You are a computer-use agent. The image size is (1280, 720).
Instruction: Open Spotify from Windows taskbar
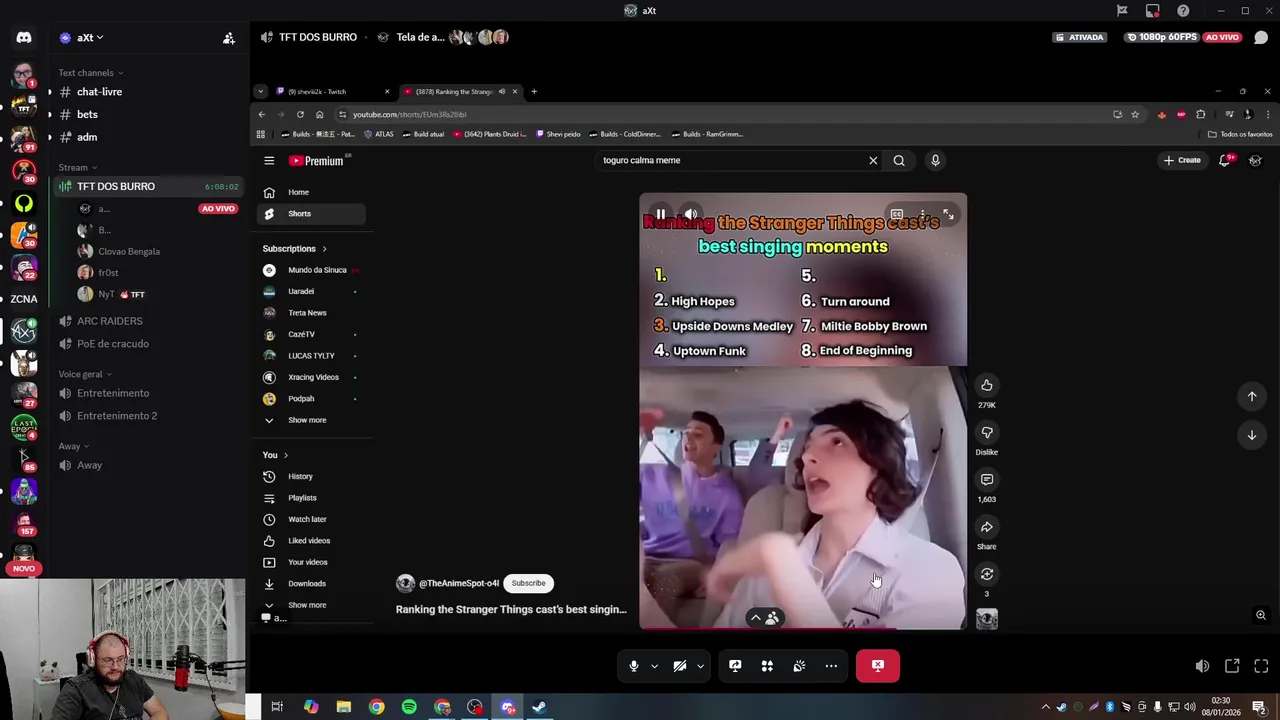(x=409, y=707)
